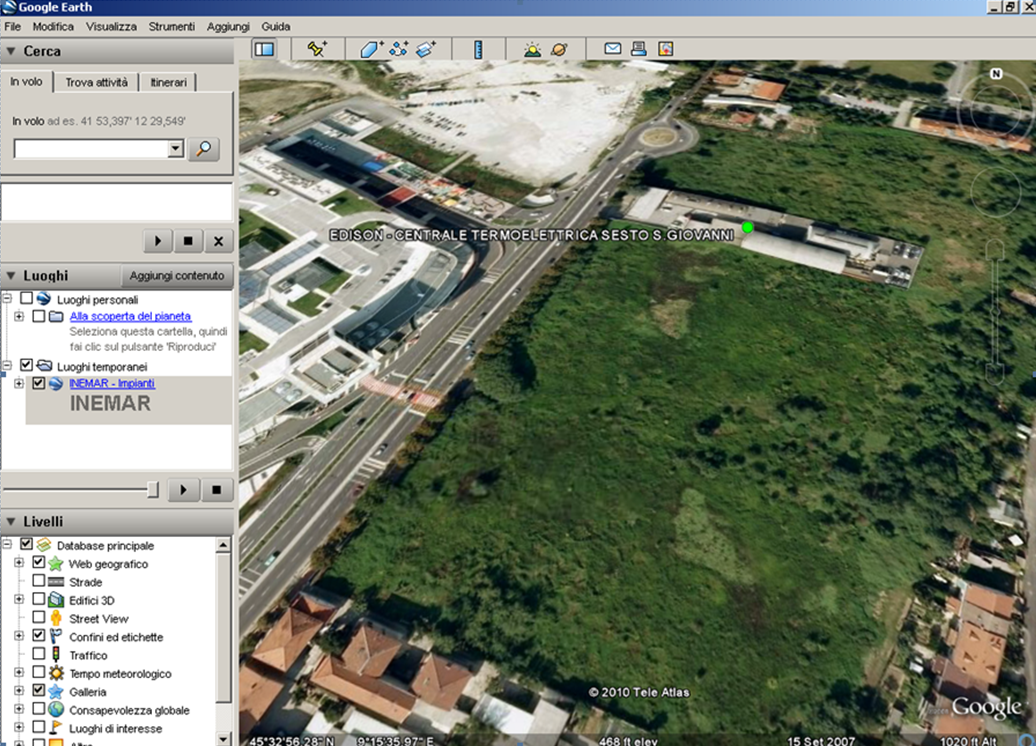Image resolution: width=1036 pixels, height=746 pixels.
Task: Click the Strade road layer icon
Action: pyautogui.click(x=56, y=582)
